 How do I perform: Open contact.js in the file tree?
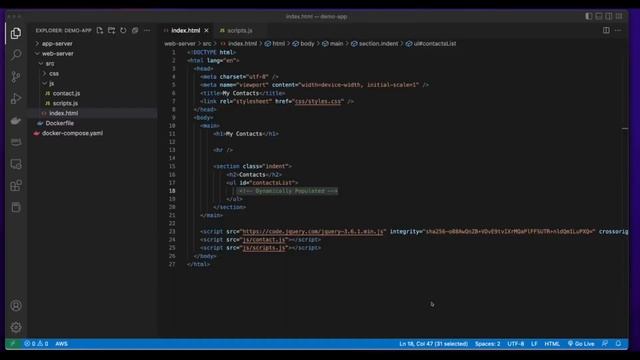click(66, 93)
